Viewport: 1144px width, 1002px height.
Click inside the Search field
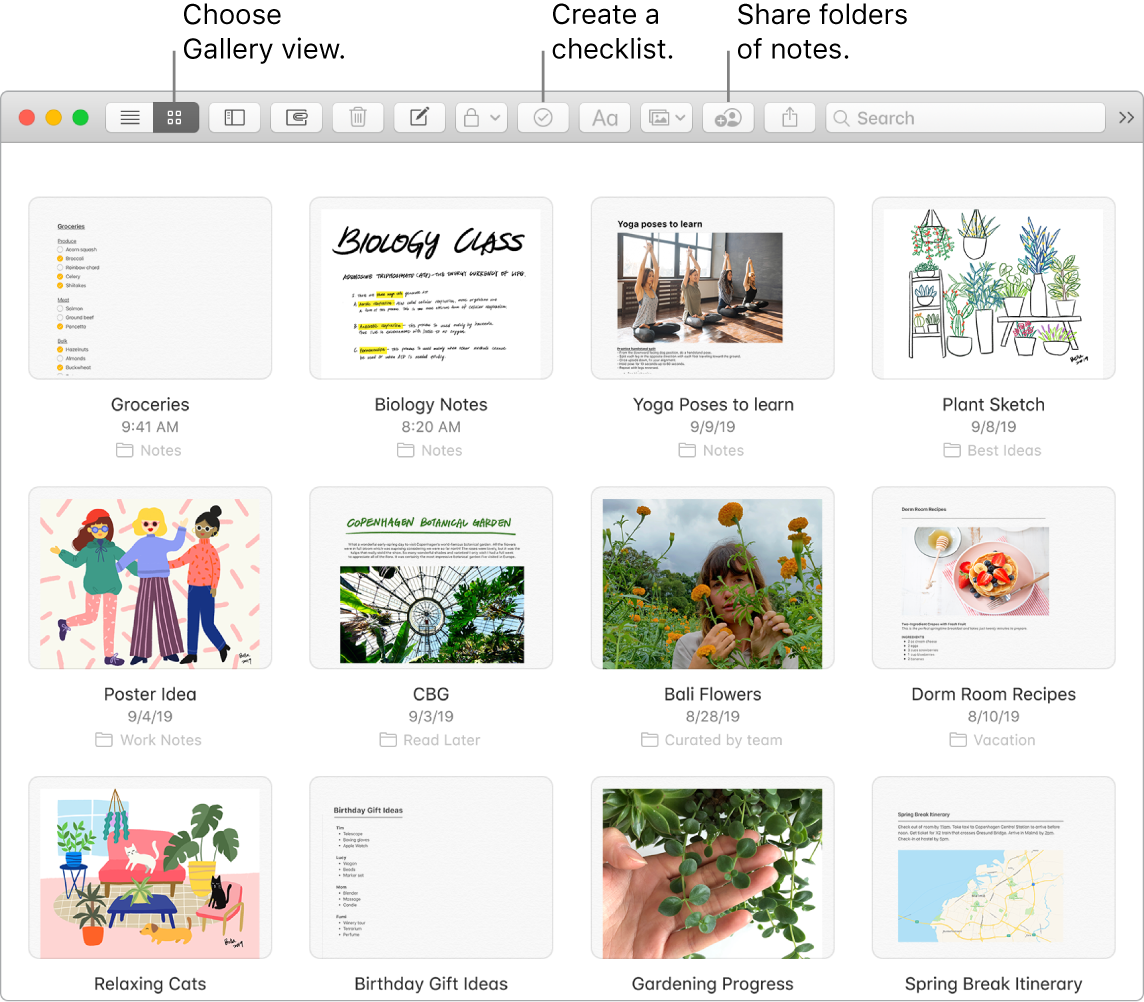coord(965,117)
